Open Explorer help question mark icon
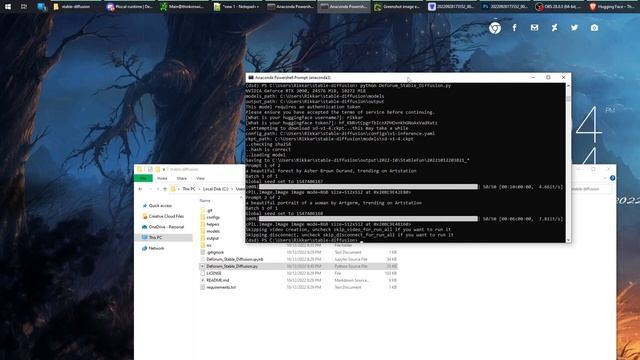 point(612,178)
